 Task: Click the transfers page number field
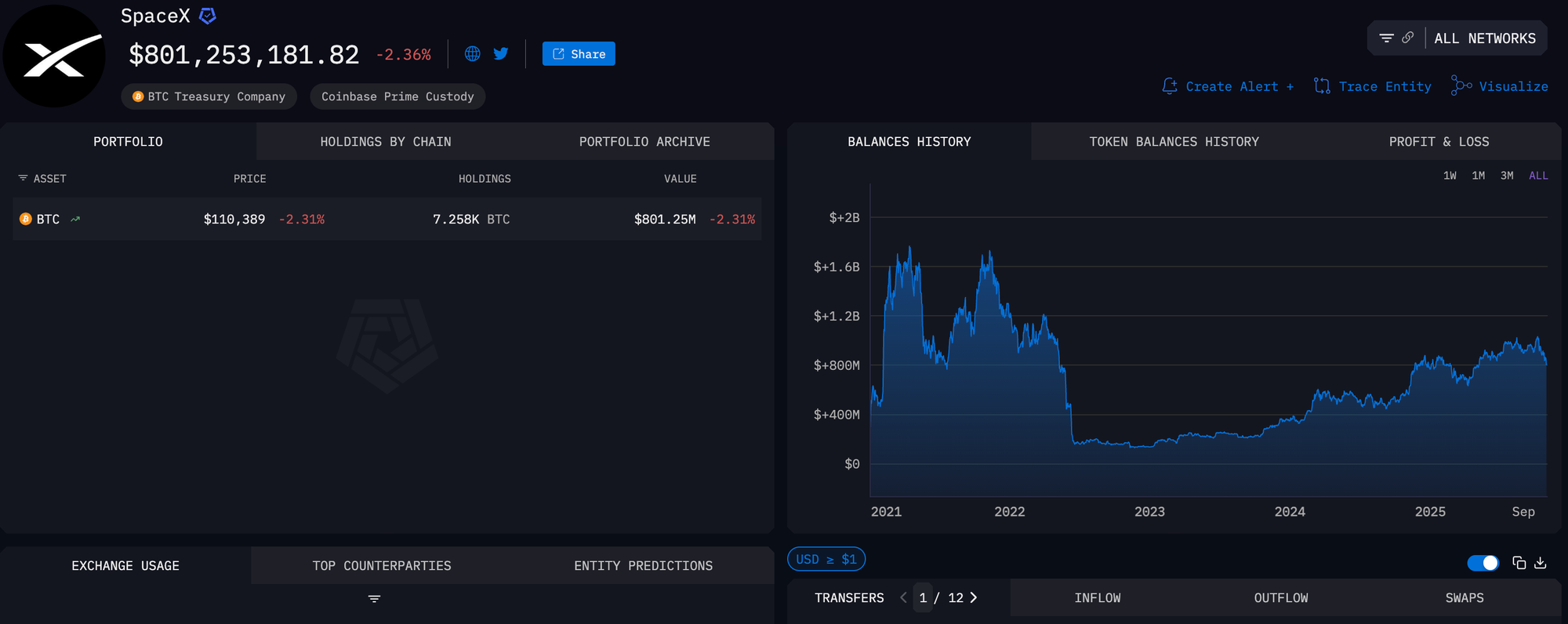(923, 597)
